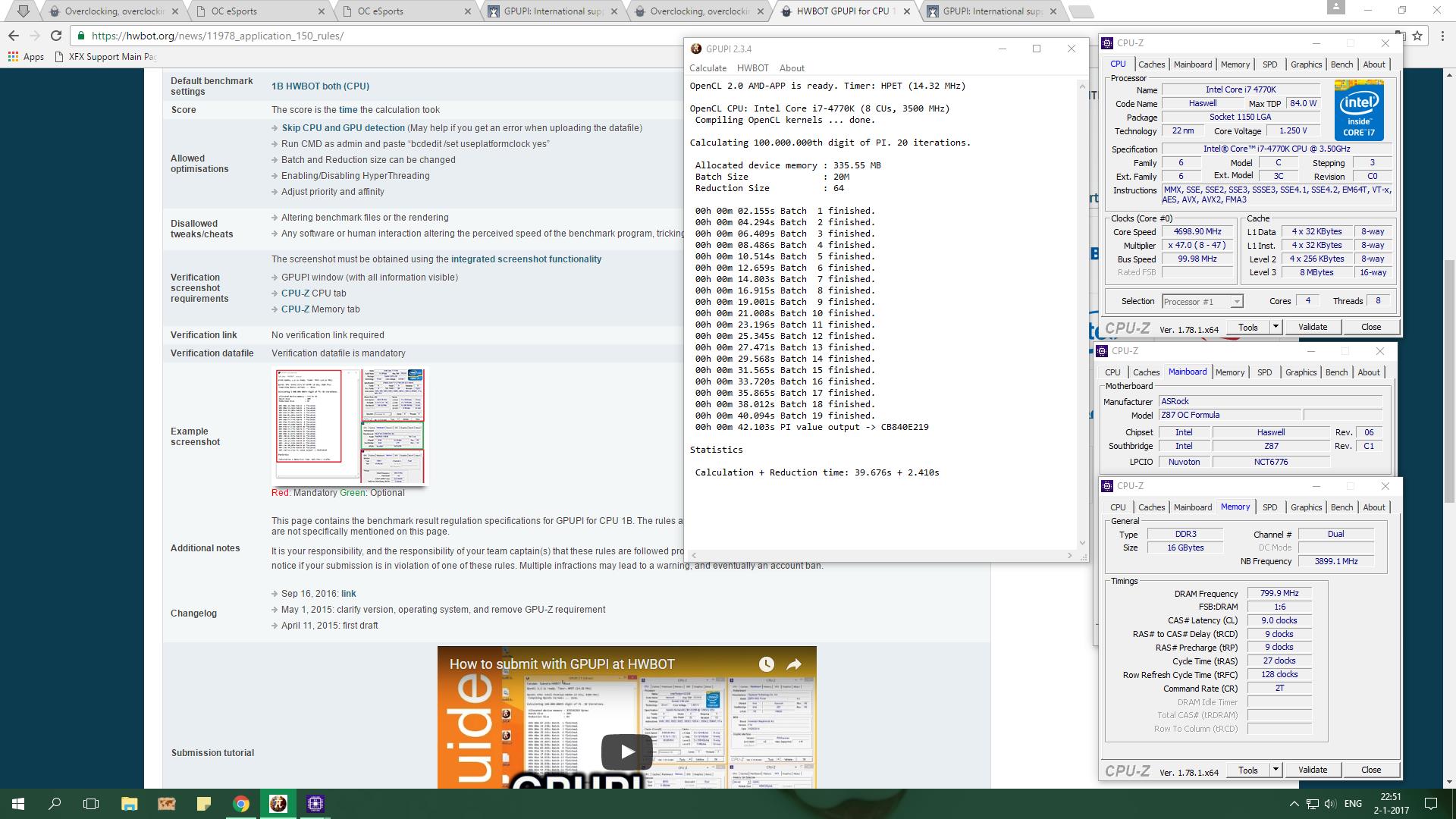Click Validate in top CPU-Z window
1456x819 pixels.
click(1313, 328)
